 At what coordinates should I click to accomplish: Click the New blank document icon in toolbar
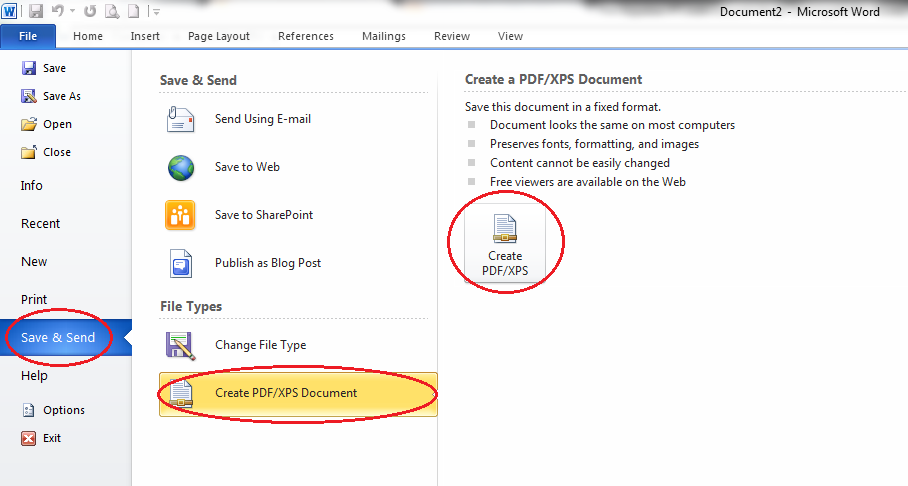134,10
